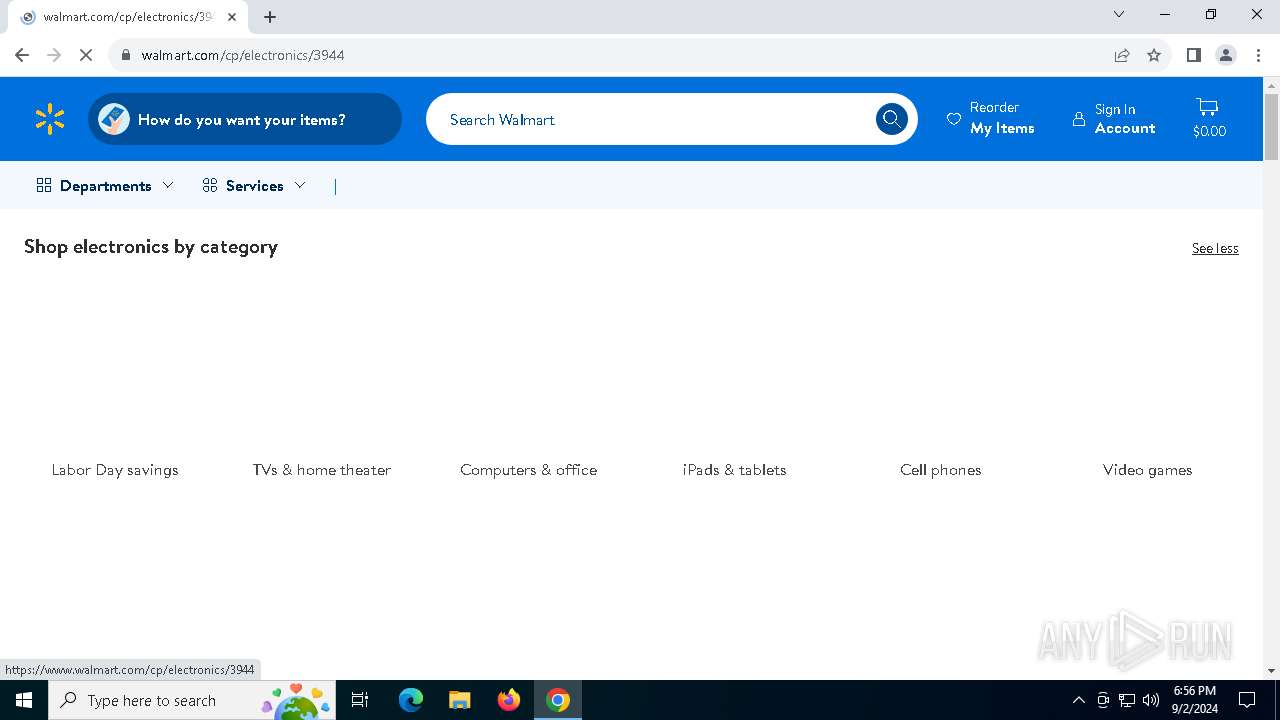Launch Firefox from taskbar
The image size is (1280, 720).
[509, 700]
